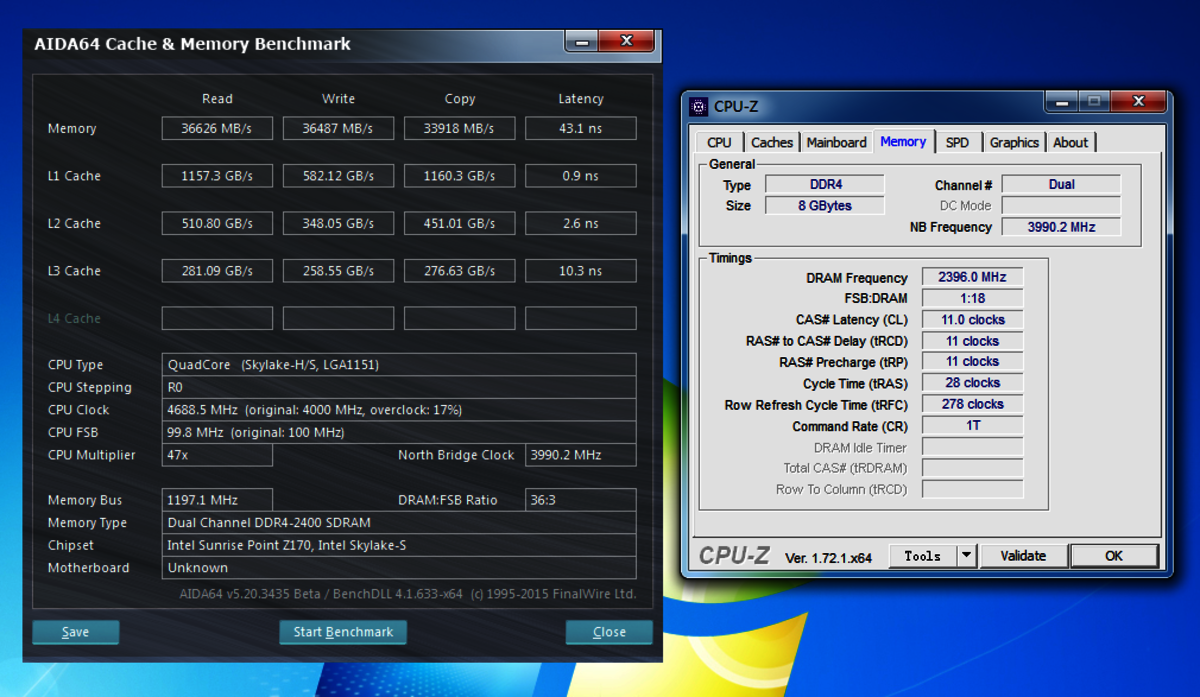Click the Memory Read value 36626 MB/s

(x=217, y=128)
